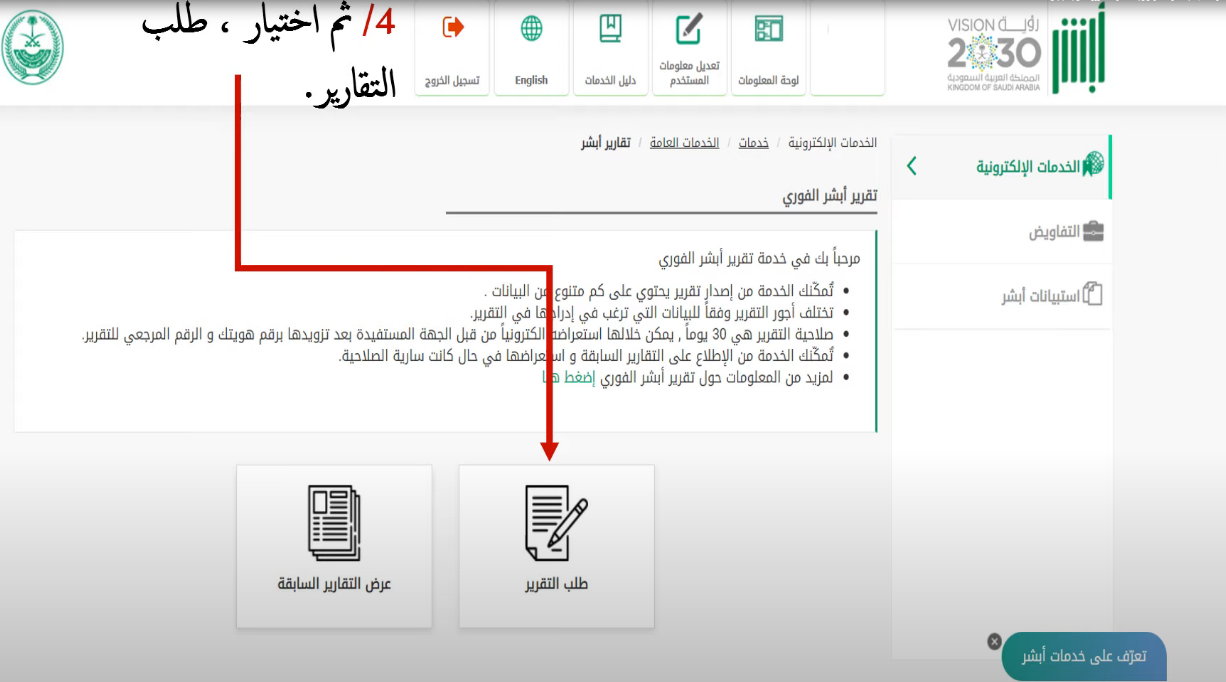Screen dimensions: 1226x682
Task: Open the طلب التقرير request report card
Action: (x=556, y=546)
